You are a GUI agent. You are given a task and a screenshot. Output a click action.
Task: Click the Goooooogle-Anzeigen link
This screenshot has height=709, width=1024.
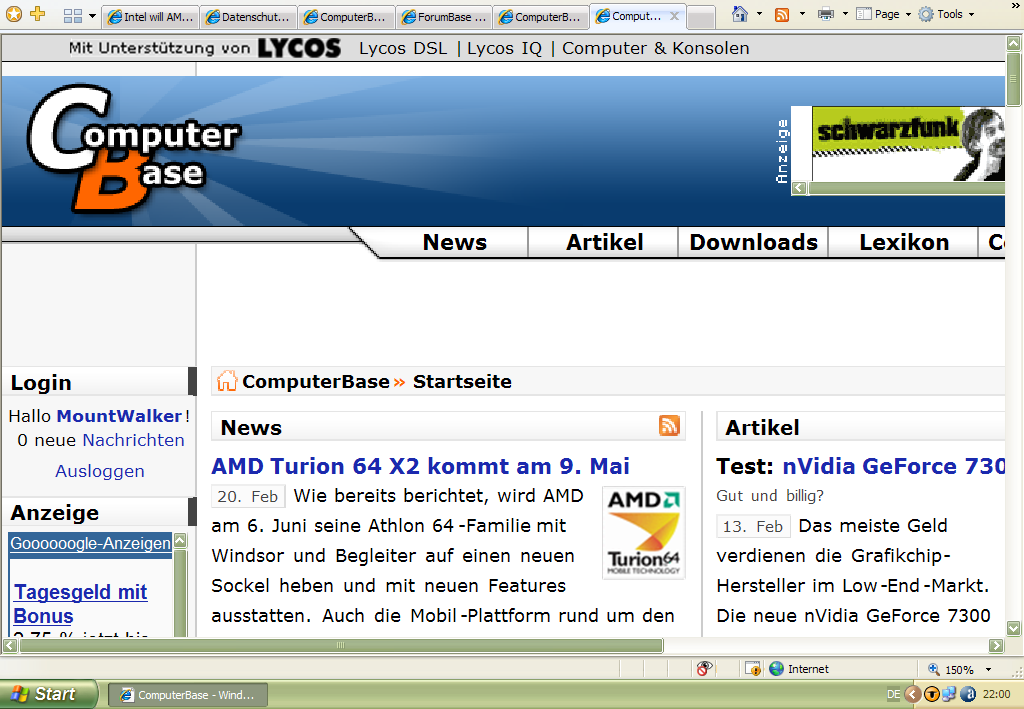pyautogui.click(x=90, y=543)
